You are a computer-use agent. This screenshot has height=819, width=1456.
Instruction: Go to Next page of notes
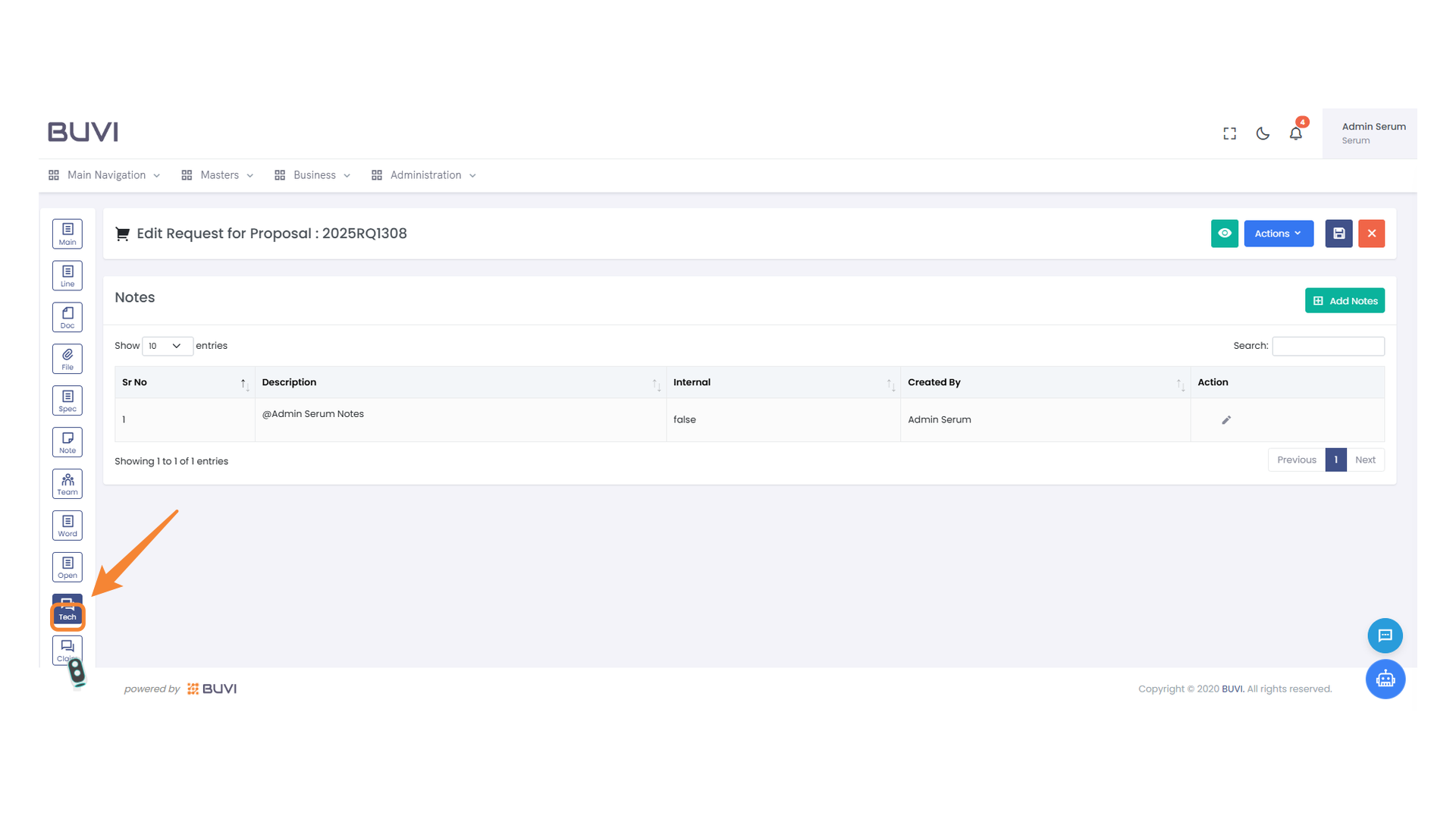1365,460
